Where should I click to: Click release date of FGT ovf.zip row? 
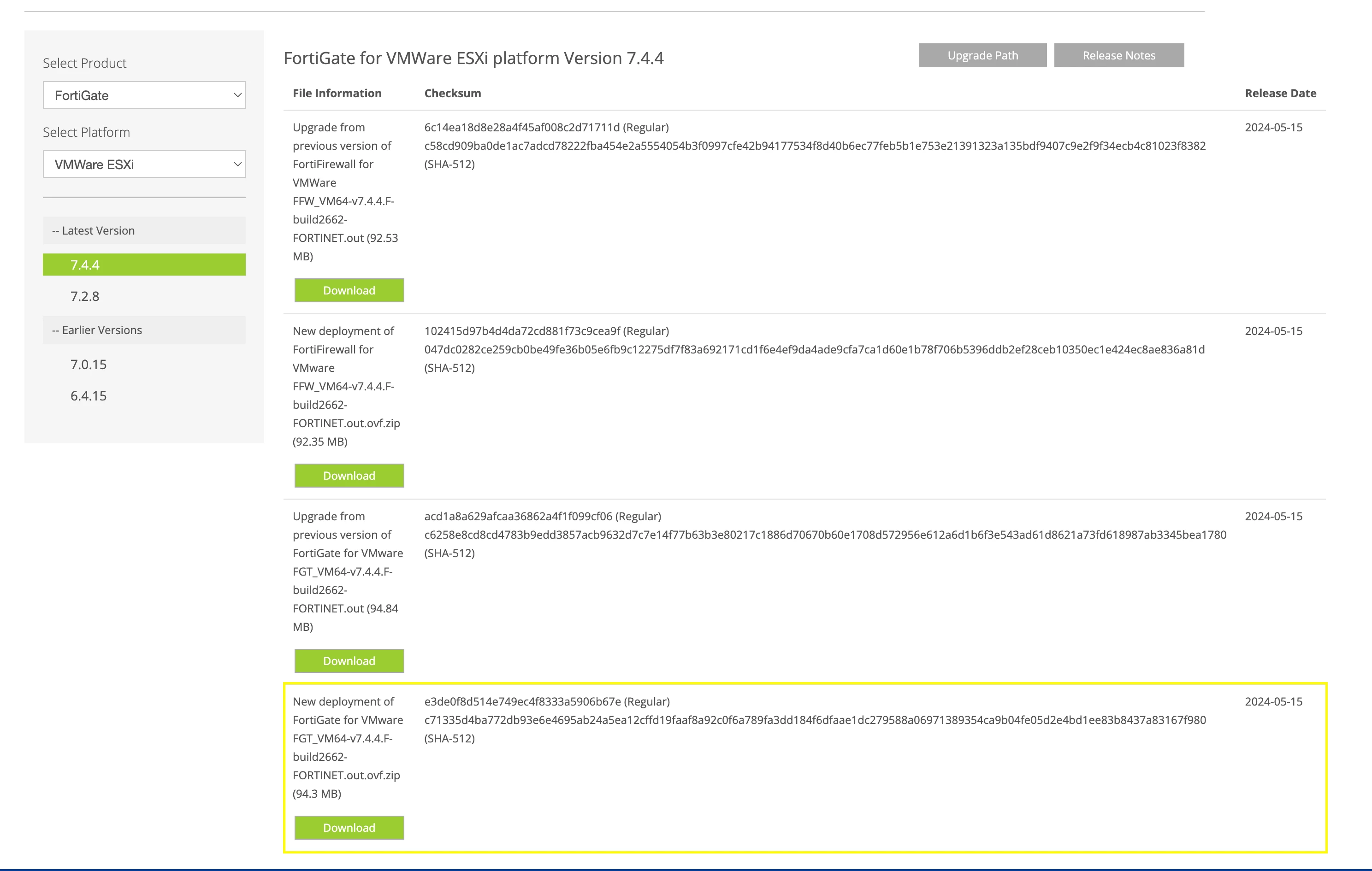click(1274, 701)
